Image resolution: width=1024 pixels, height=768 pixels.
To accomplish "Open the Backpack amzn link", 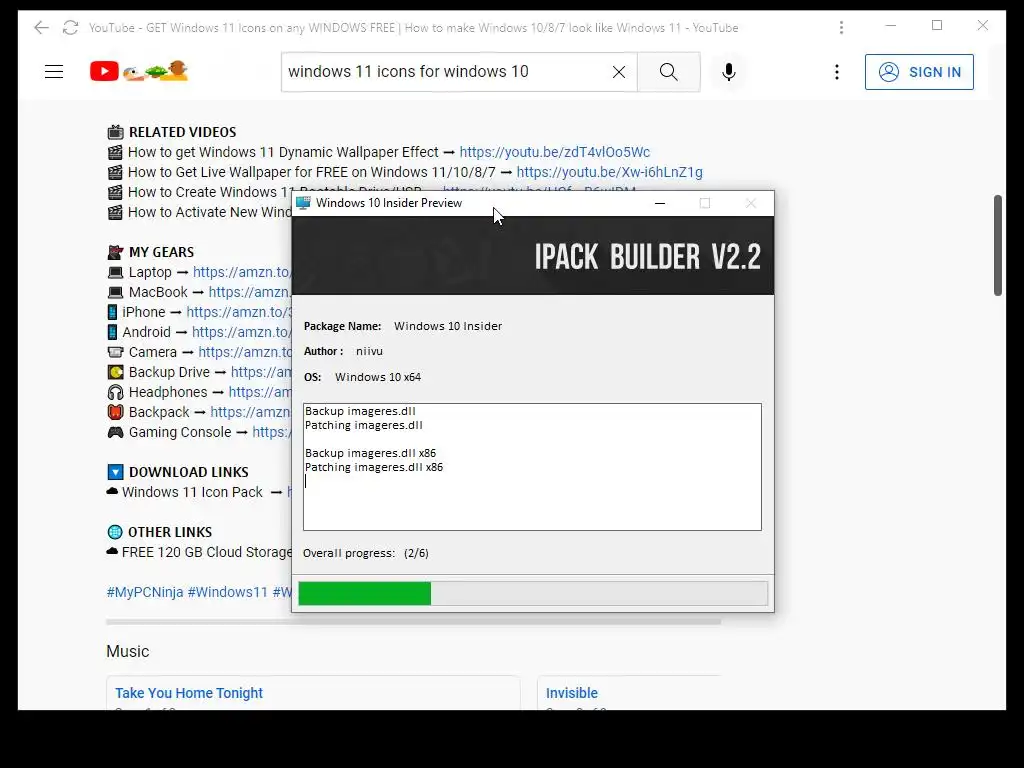I will click(251, 413).
